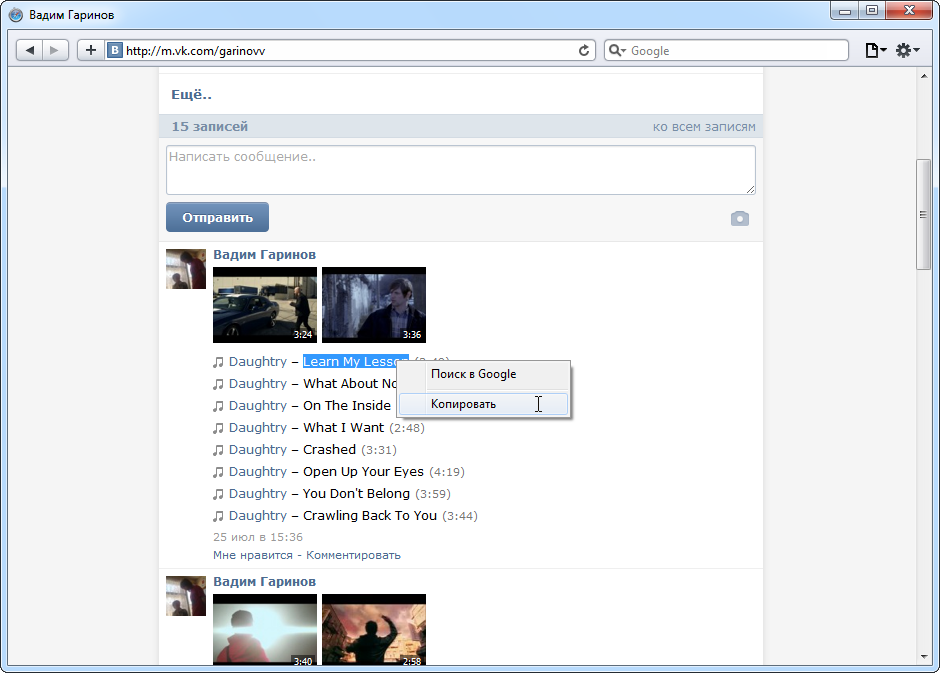The width and height of the screenshot is (940, 673).
Task: Click the first post's avatar photo
Action: [x=186, y=269]
